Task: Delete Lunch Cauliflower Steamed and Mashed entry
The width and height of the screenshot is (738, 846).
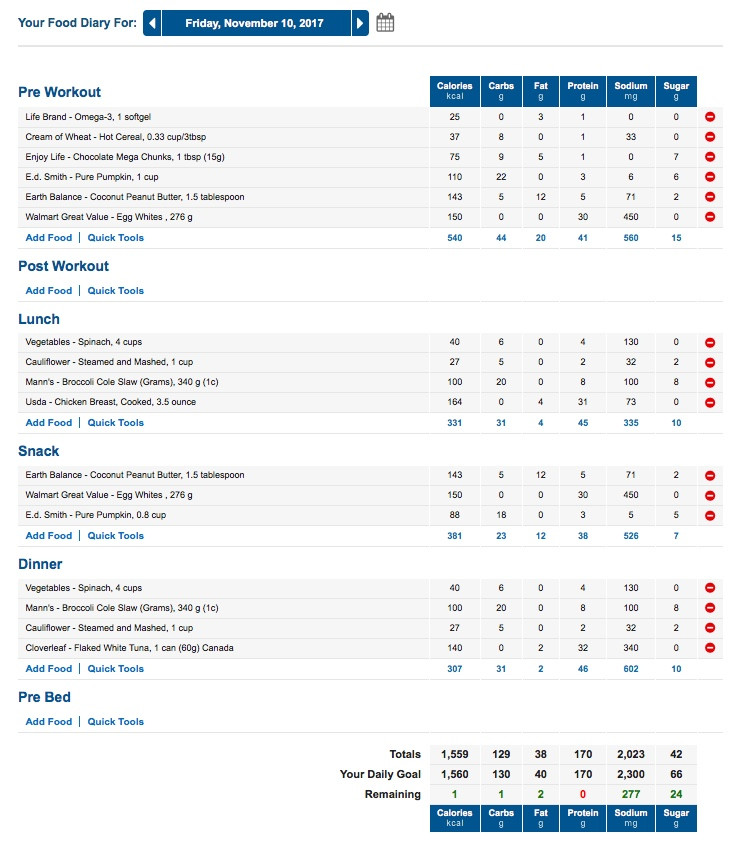Action: pos(710,363)
